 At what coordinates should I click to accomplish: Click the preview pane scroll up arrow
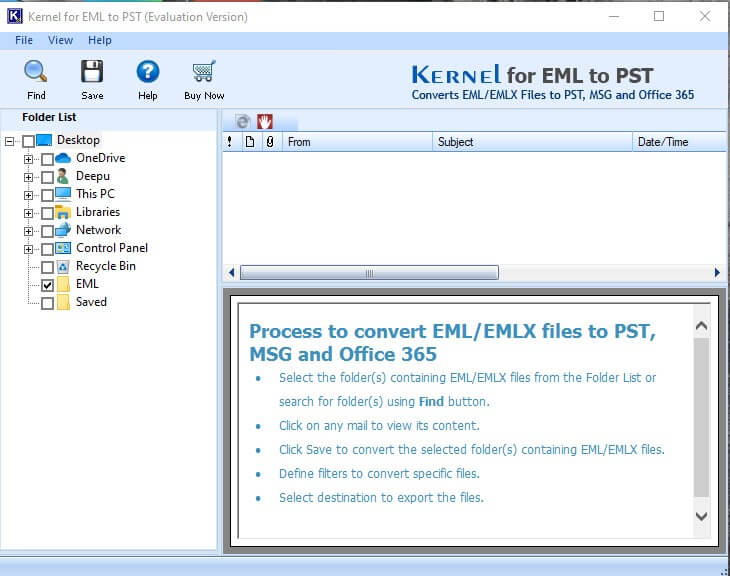click(701, 326)
